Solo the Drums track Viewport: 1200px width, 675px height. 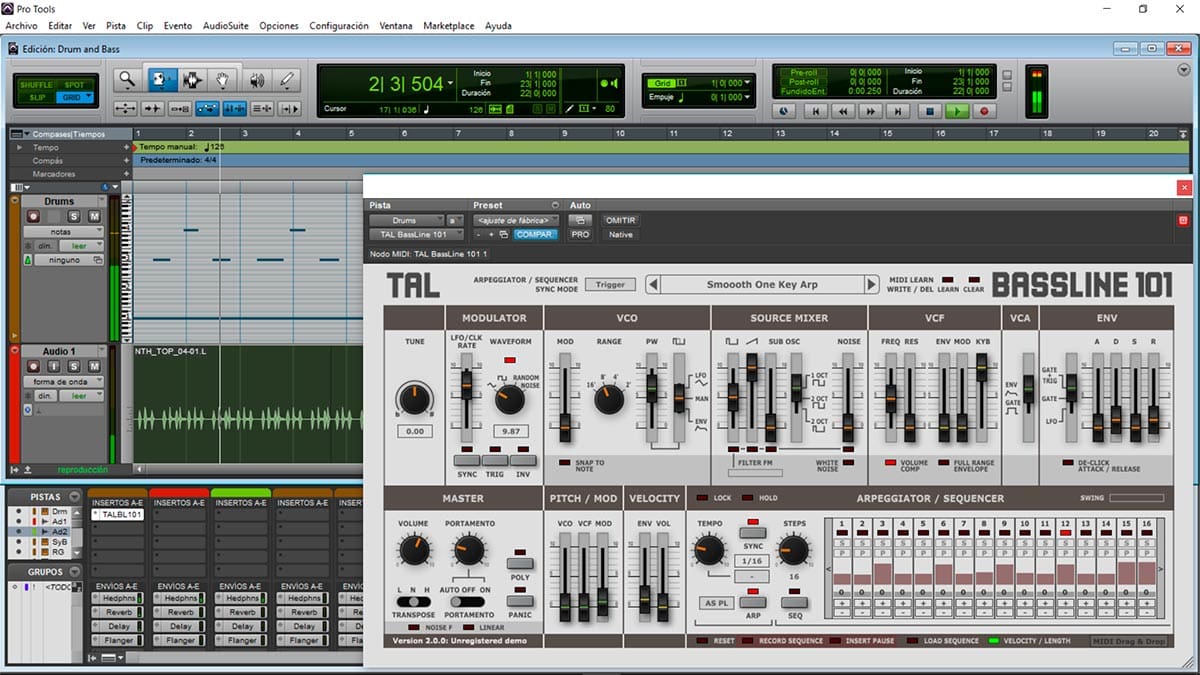point(74,216)
